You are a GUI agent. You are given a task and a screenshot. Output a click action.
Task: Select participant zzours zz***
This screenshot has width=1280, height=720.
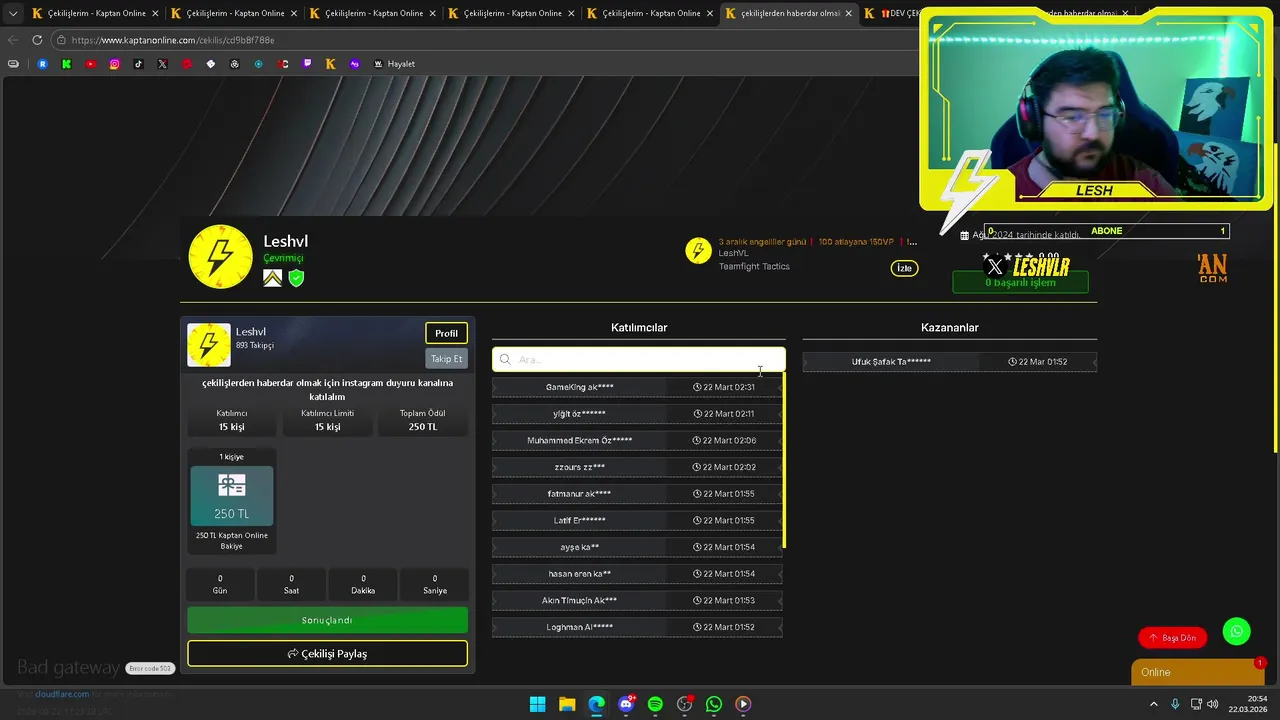tap(637, 467)
